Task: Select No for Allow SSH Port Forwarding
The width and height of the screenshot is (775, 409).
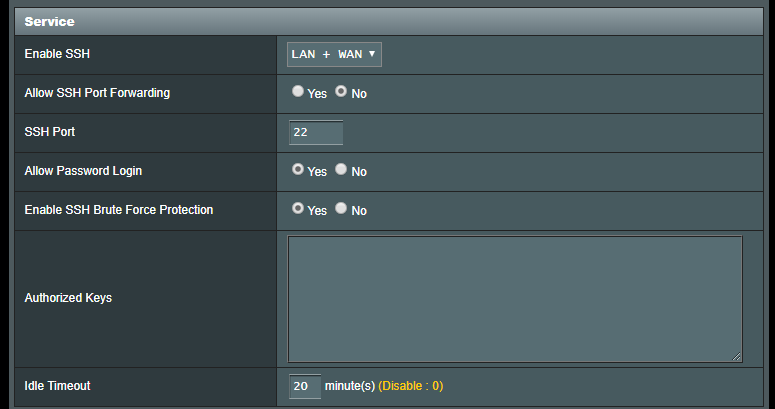Action: (341, 91)
